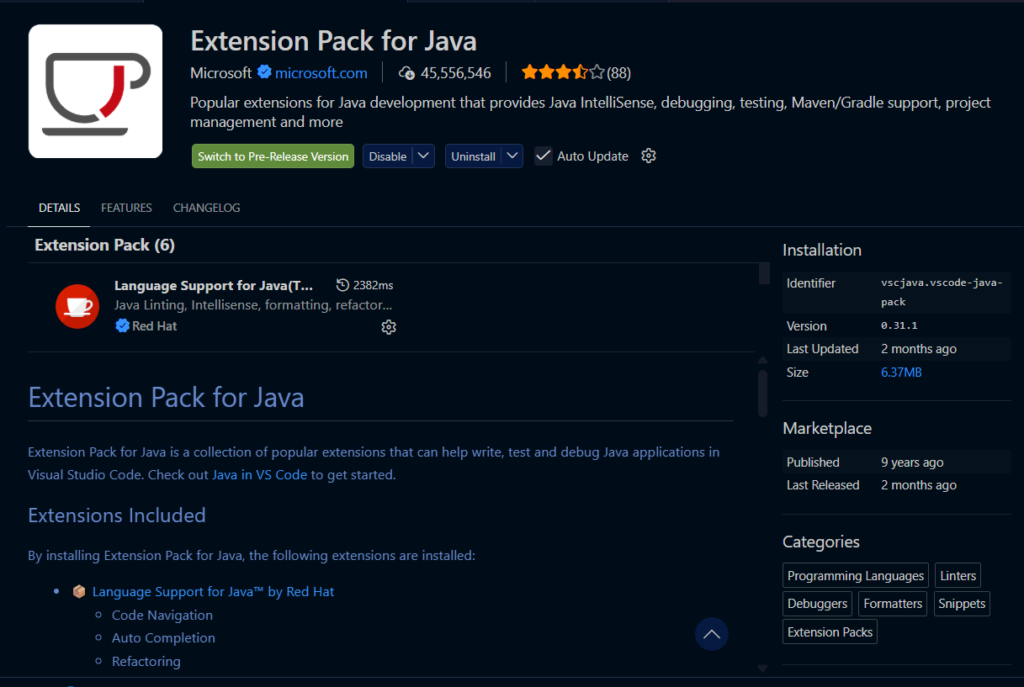Click the version value 0.31.1
This screenshot has height=687, width=1024.
coord(899,325)
